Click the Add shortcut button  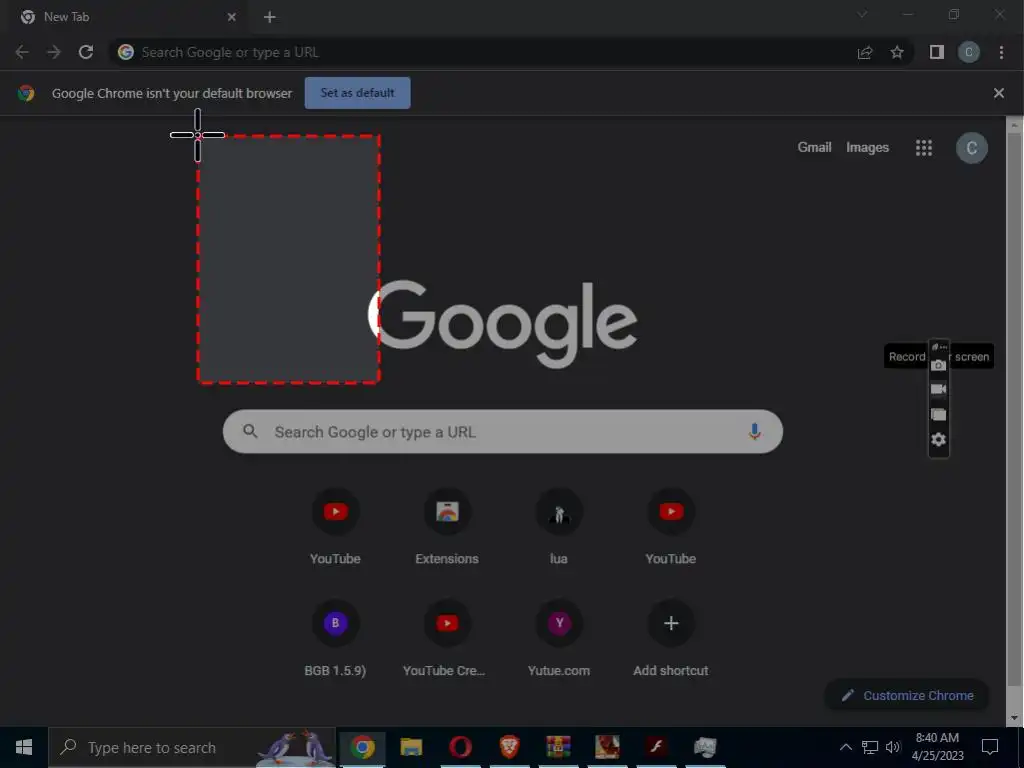[x=671, y=639]
